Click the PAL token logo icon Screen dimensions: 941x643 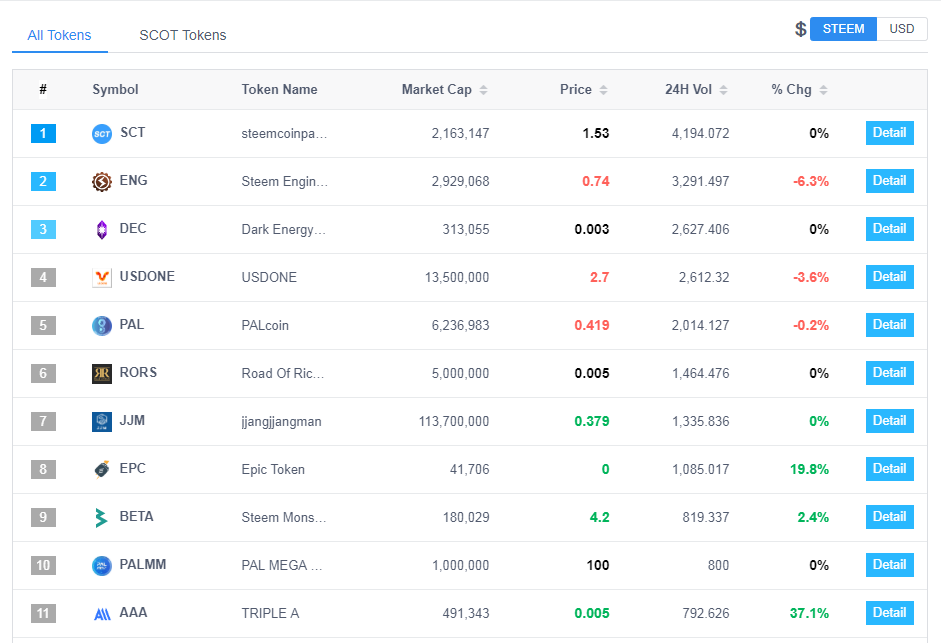101,325
